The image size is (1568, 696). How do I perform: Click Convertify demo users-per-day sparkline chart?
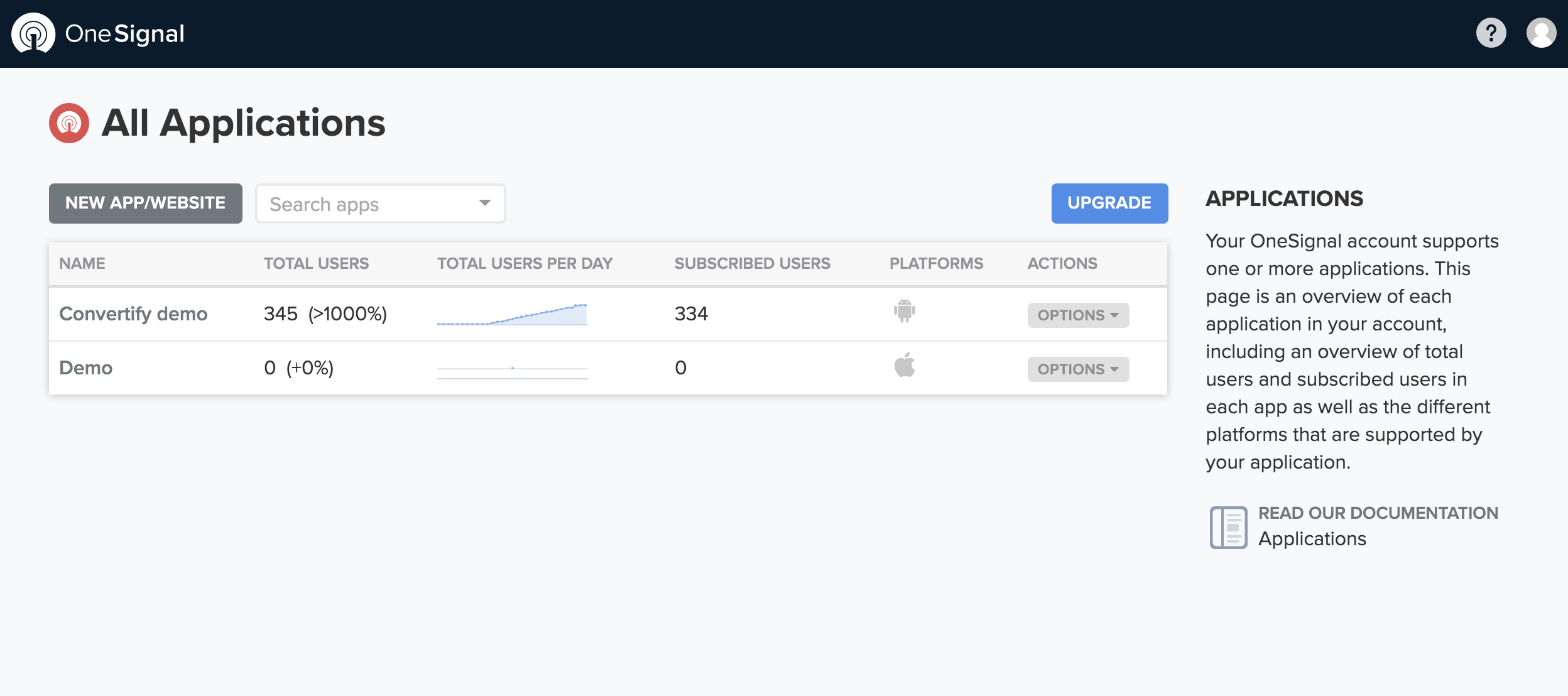point(513,314)
